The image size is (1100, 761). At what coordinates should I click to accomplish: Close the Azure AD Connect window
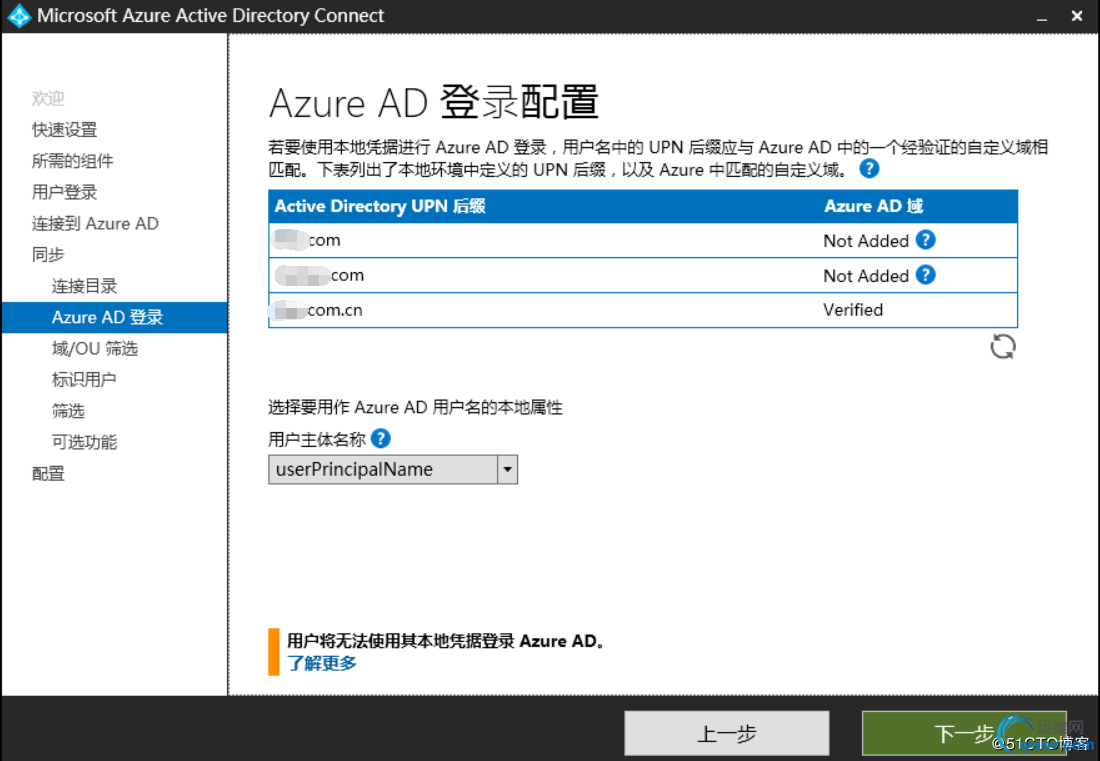tap(1077, 15)
